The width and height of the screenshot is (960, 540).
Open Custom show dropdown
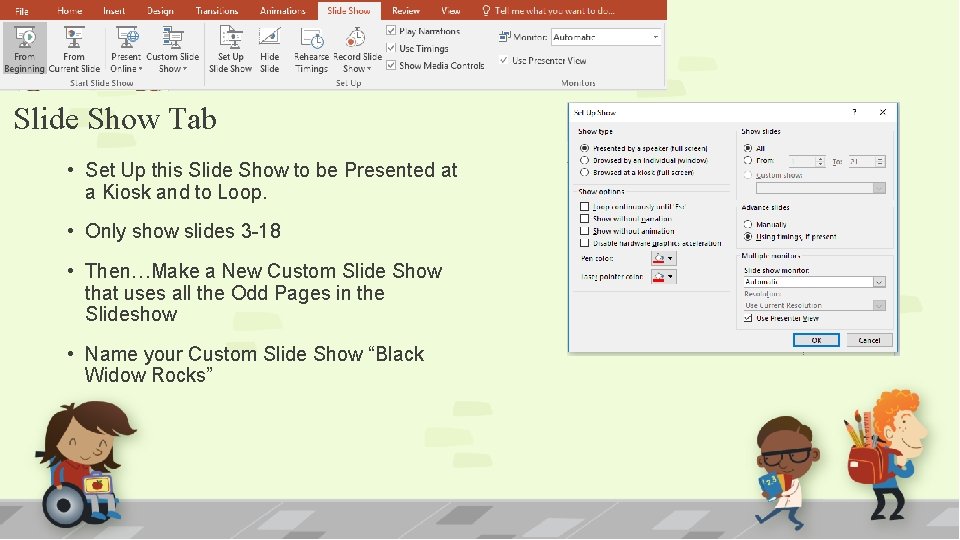click(x=879, y=188)
